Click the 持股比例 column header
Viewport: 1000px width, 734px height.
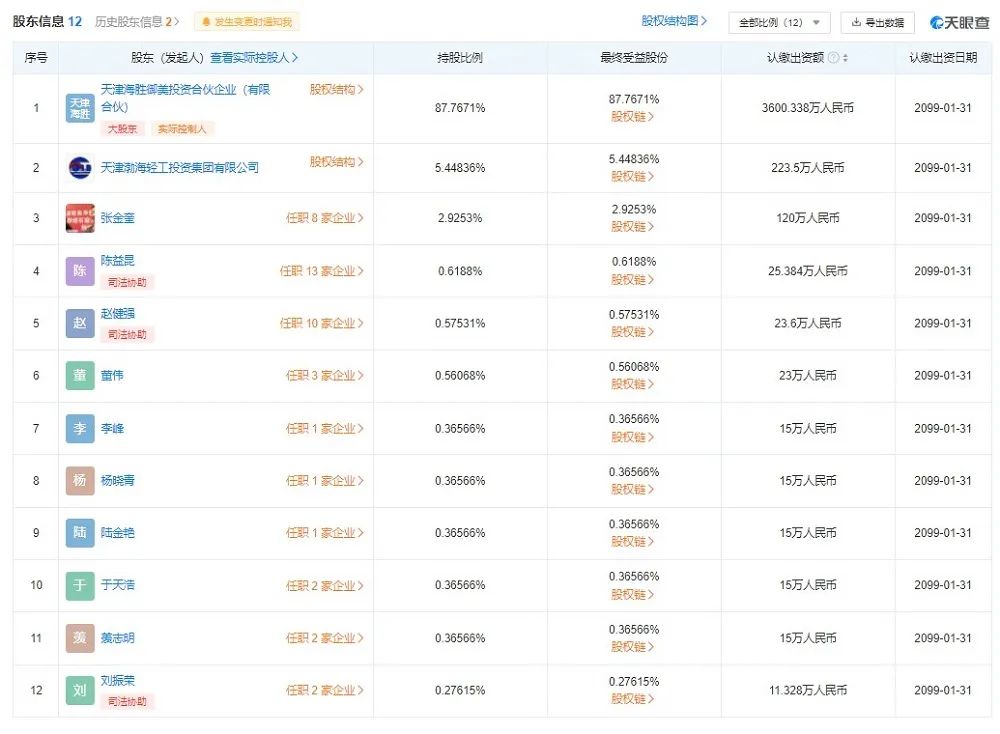tap(460, 58)
